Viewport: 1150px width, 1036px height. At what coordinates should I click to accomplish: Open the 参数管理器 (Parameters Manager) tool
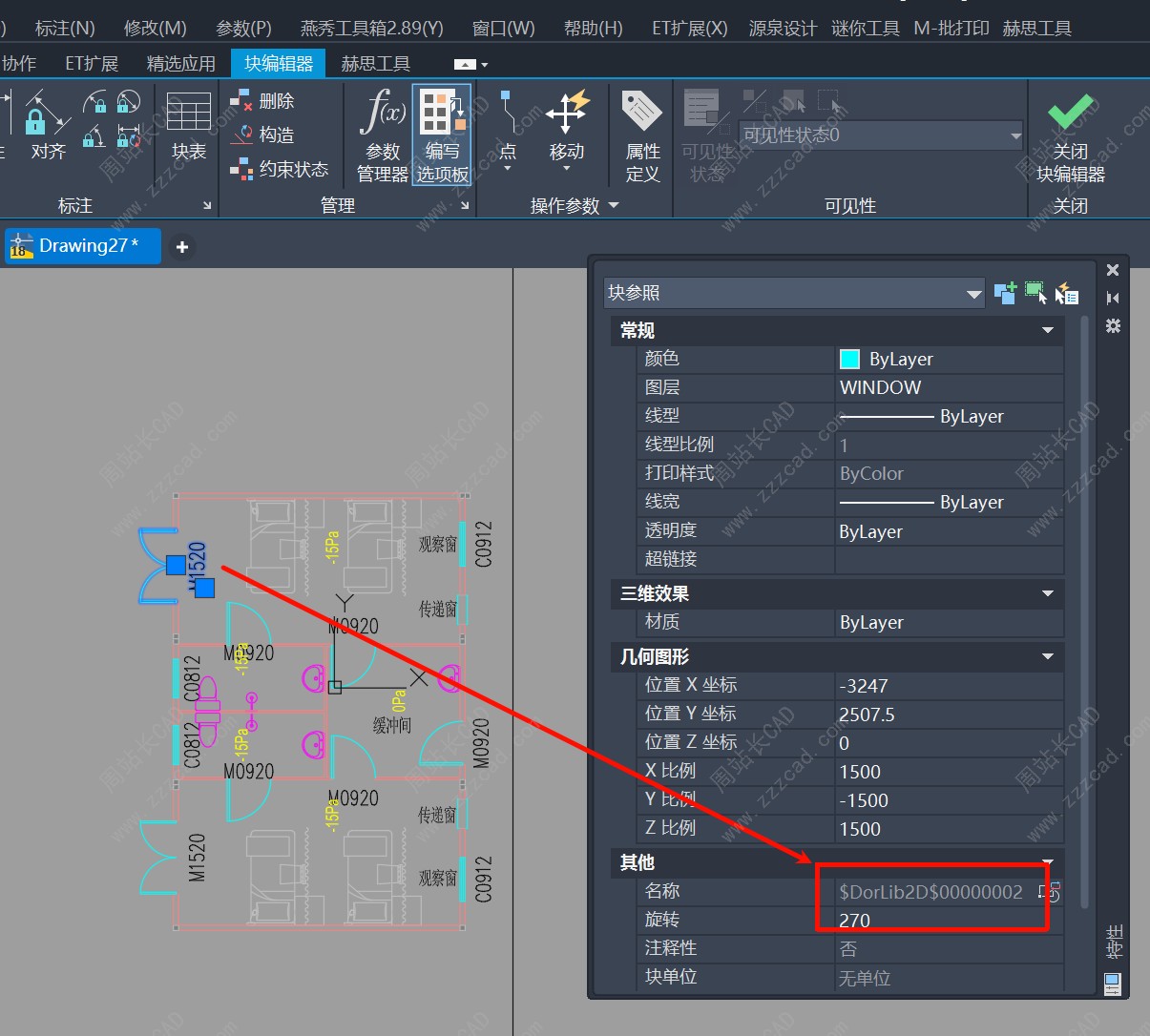(x=383, y=135)
